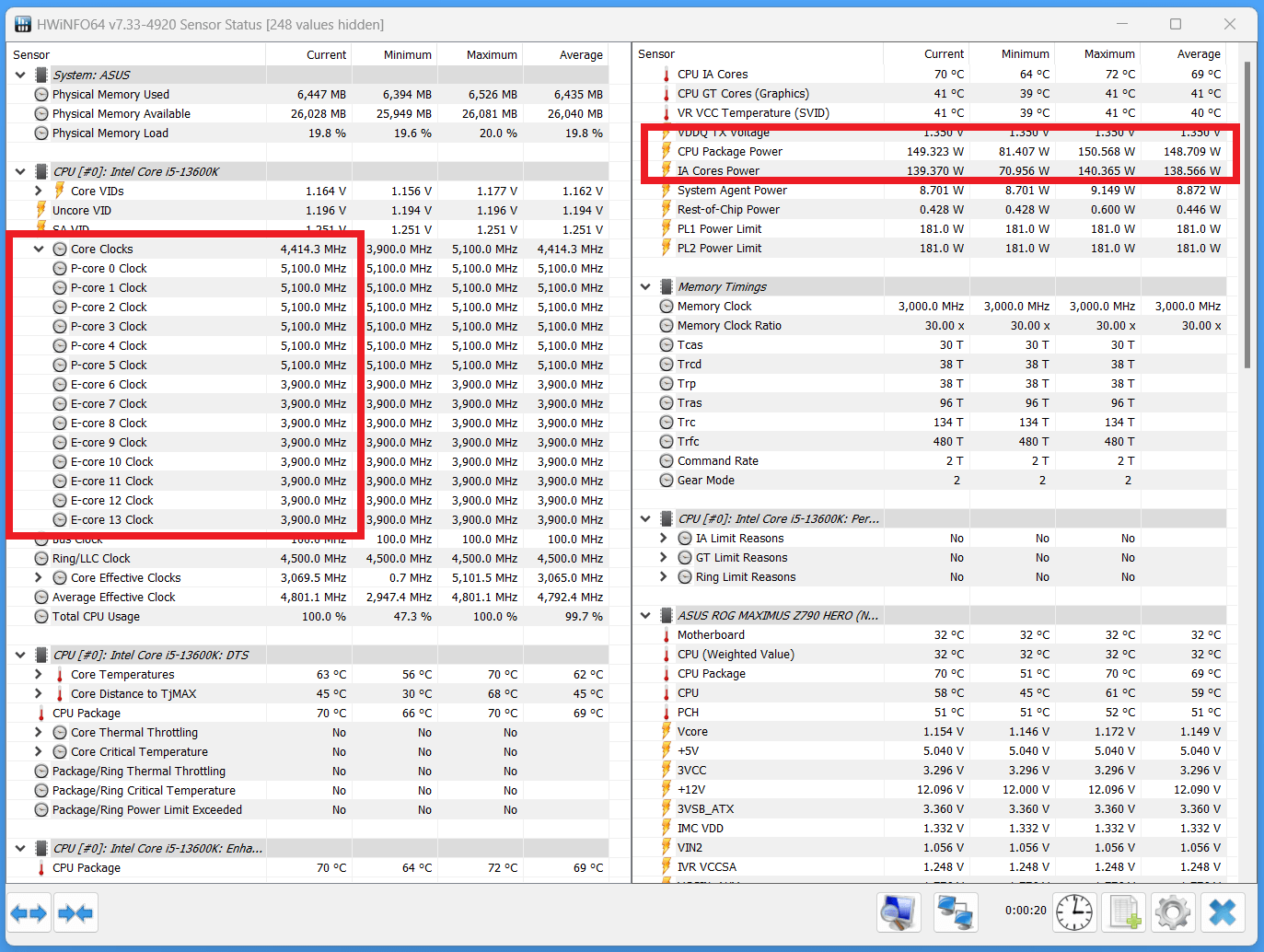Click the HWiNFO64 title bar app icon

23,24
